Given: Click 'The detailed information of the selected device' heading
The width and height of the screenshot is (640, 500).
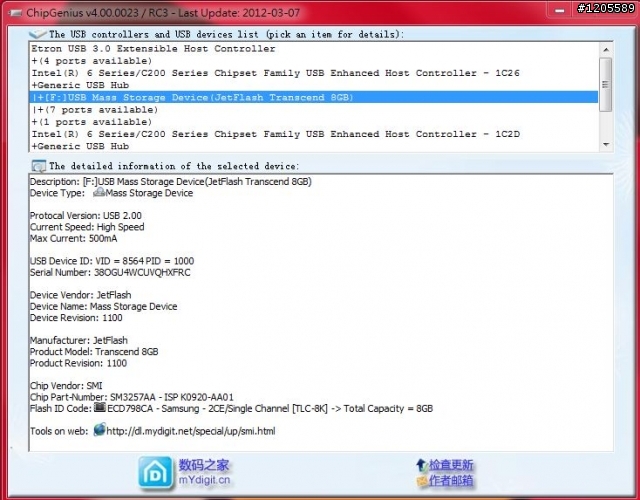Looking at the screenshot, I should point(174,166).
